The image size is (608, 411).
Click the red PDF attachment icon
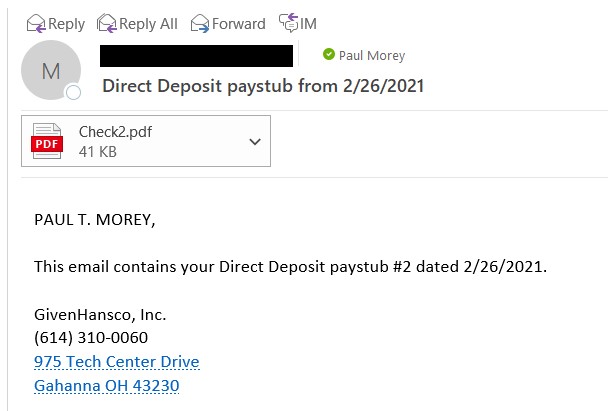[x=47, y=142]
